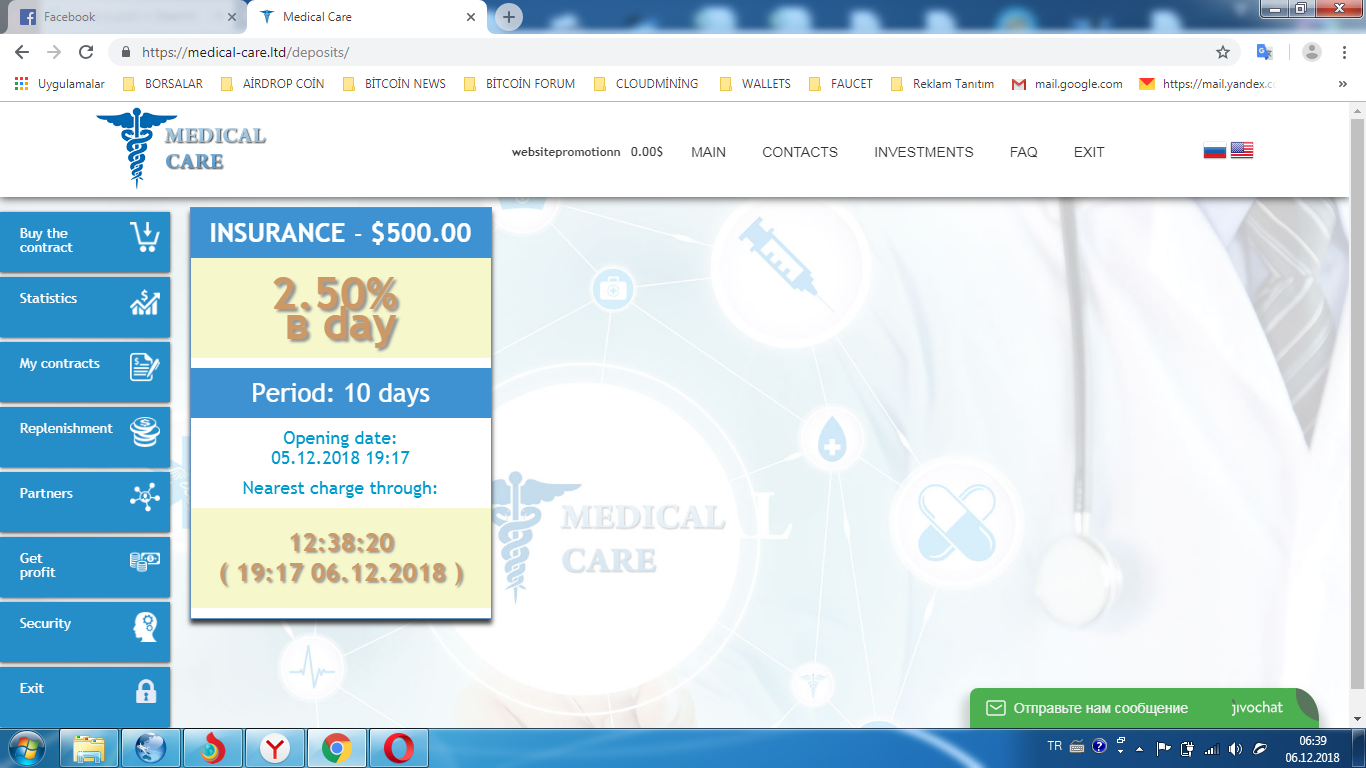Click the 'Period: 10 days' text
This screenshot has width=1366, height=768.
point(341,393)
